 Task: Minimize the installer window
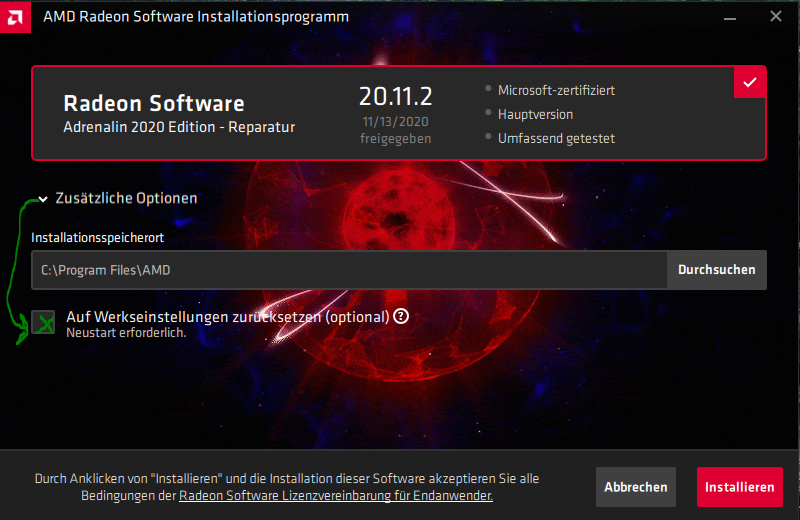(x=730, y=17)
